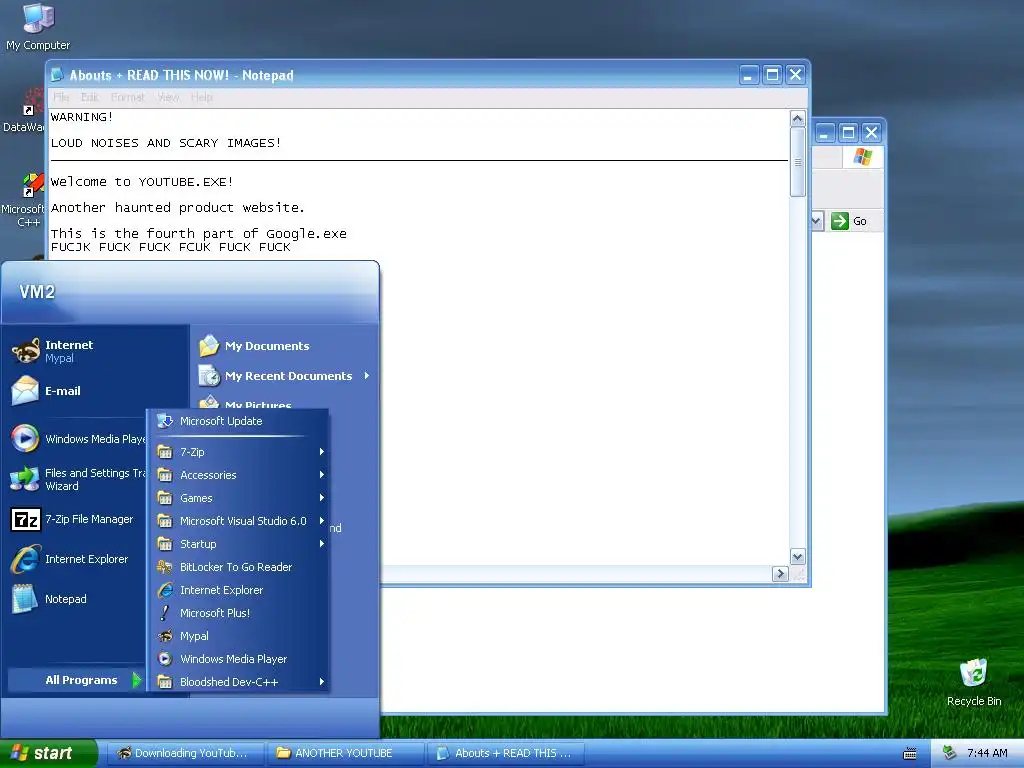1024x768 pixels.
Task: Open All Programs menu
Action: tap(75, 680)
